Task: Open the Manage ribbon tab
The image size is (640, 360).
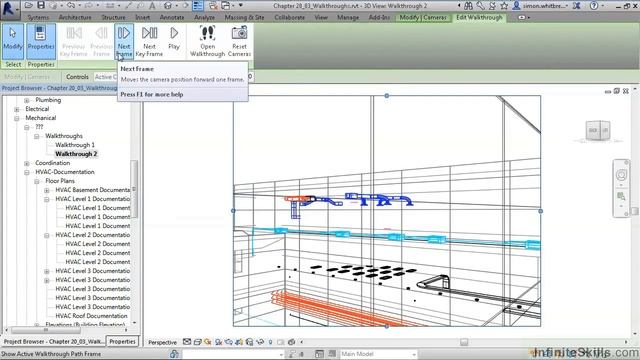Action: coord(348,18)
